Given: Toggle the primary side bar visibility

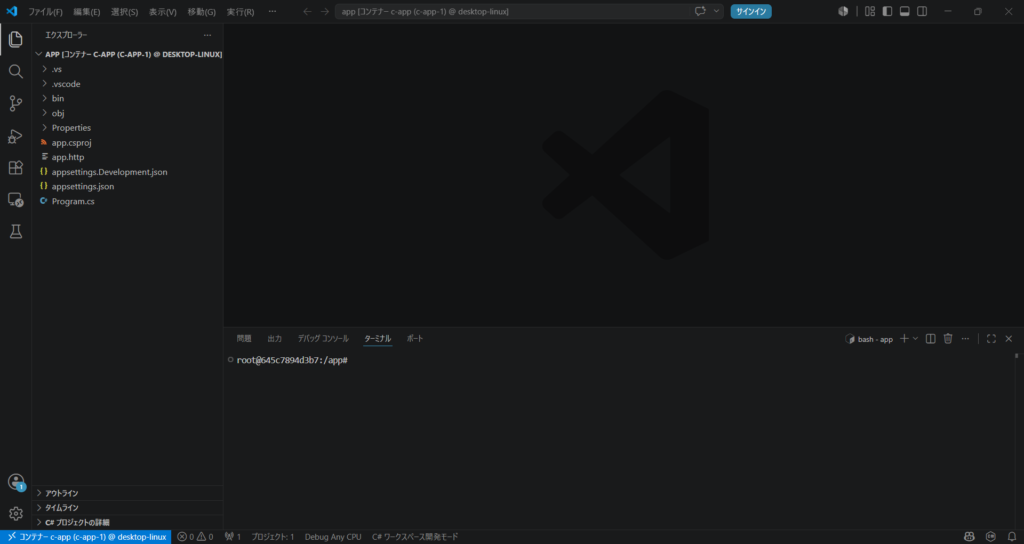Looking at the screenshot, I should coord(887,11).
